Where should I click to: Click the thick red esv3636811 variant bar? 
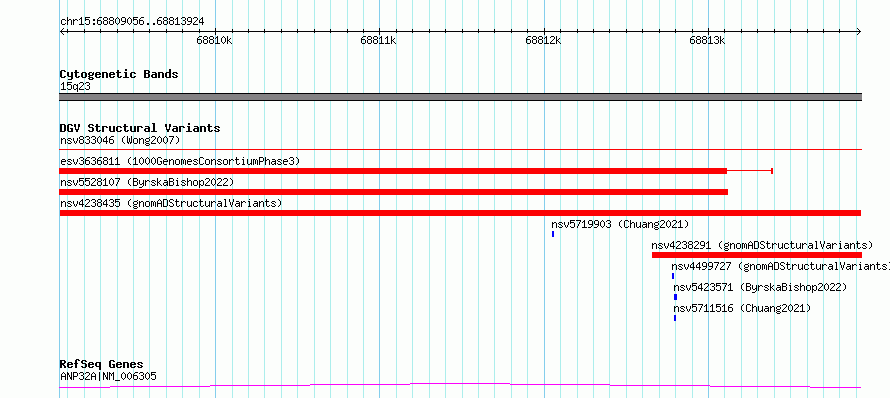393,171
